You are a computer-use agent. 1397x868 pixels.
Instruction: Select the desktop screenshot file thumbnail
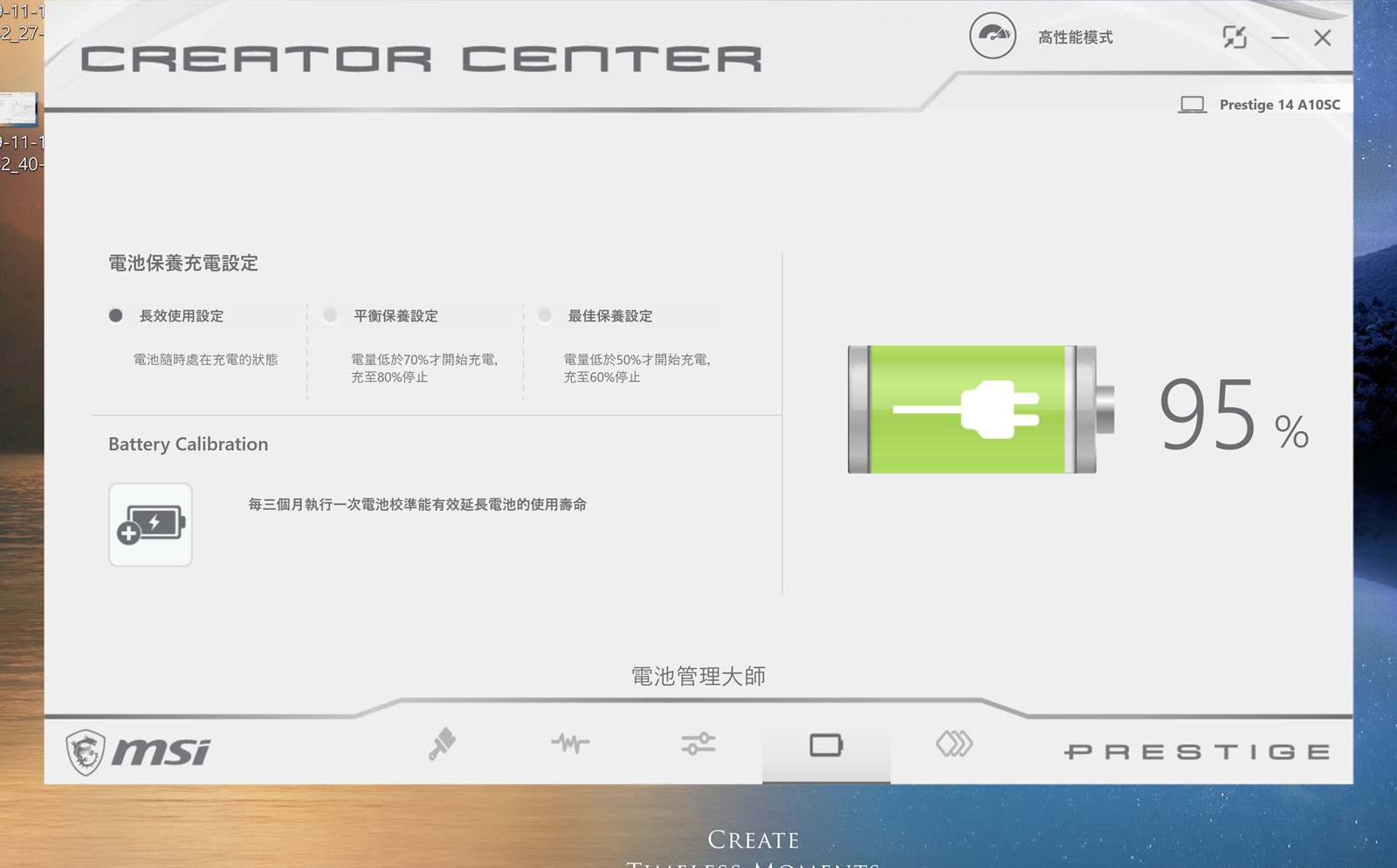[17, 108]
